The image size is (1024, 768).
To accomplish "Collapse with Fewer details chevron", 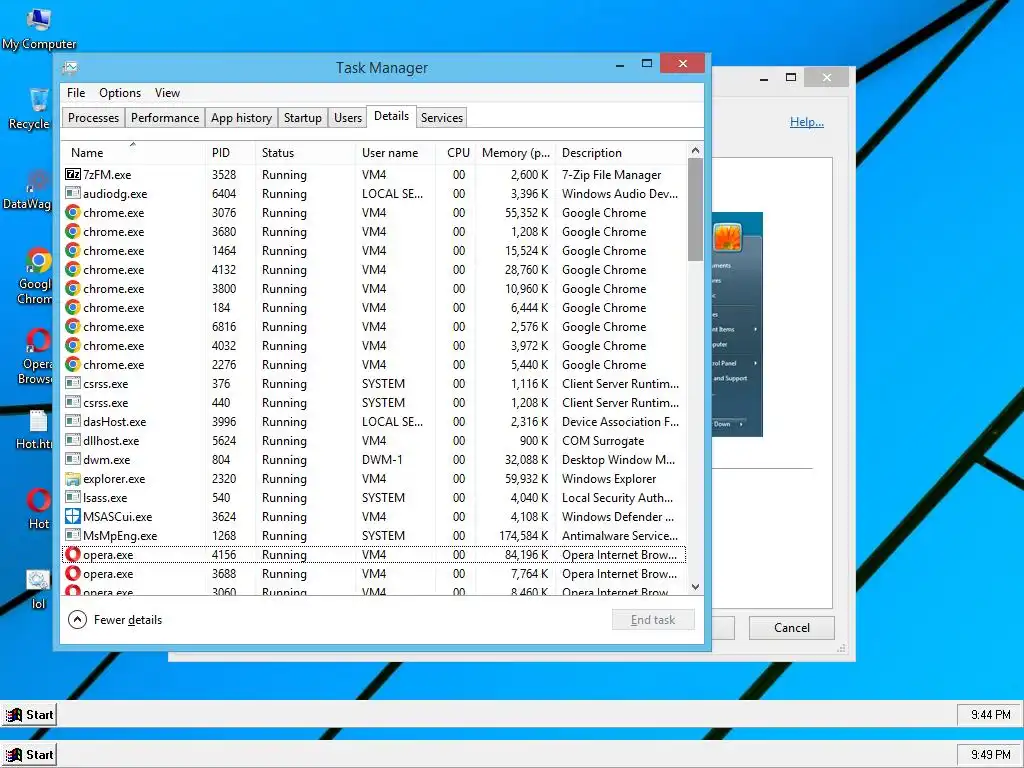I will [77, 619].
